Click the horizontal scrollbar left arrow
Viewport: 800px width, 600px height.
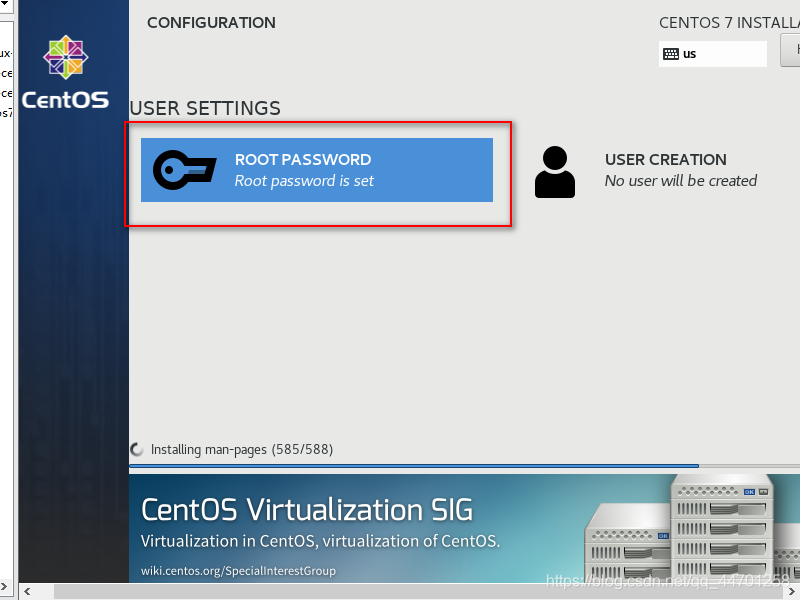click(x=28, y=592)
